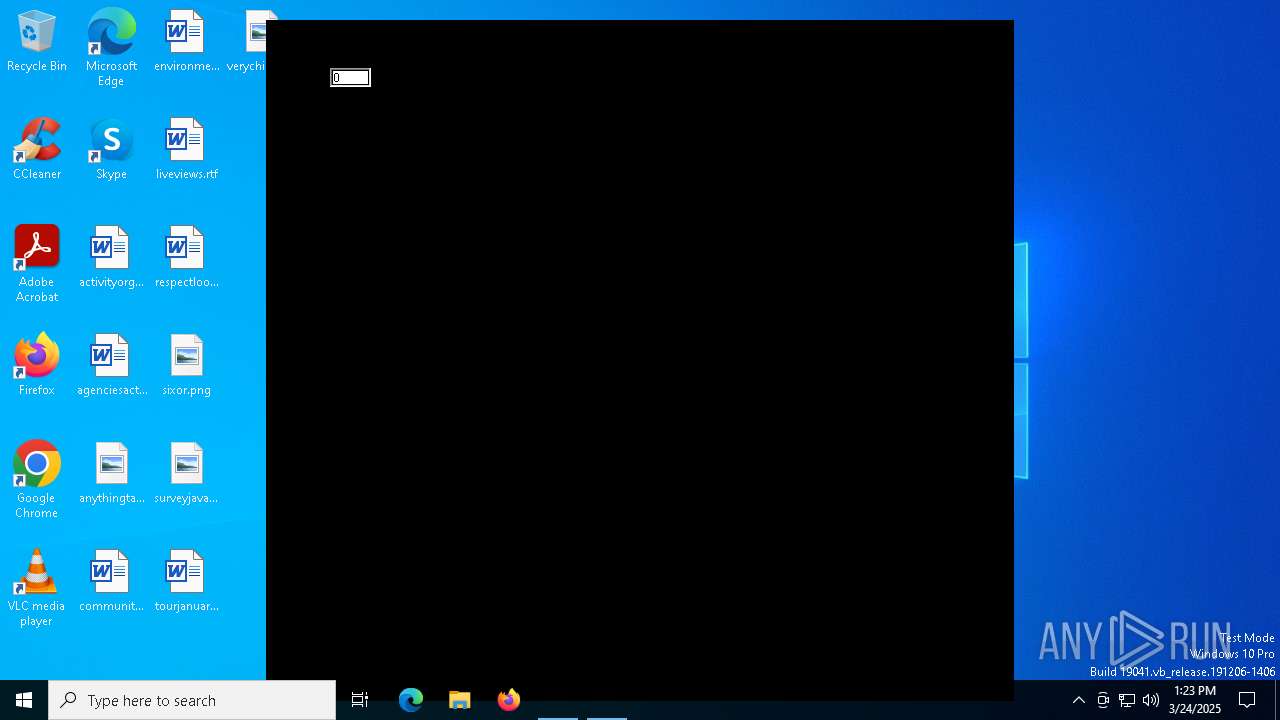Screen dimensions: 1280x720
Task: Open the clock showing 1:23 PM
Action: pos(1195,700)
